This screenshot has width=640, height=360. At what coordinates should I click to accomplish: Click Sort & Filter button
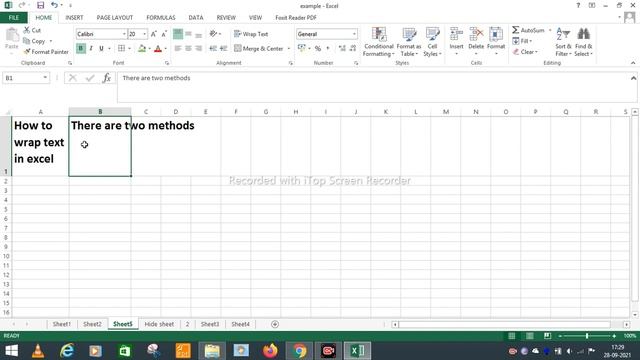pyautogui.click(x=563, y=42)
